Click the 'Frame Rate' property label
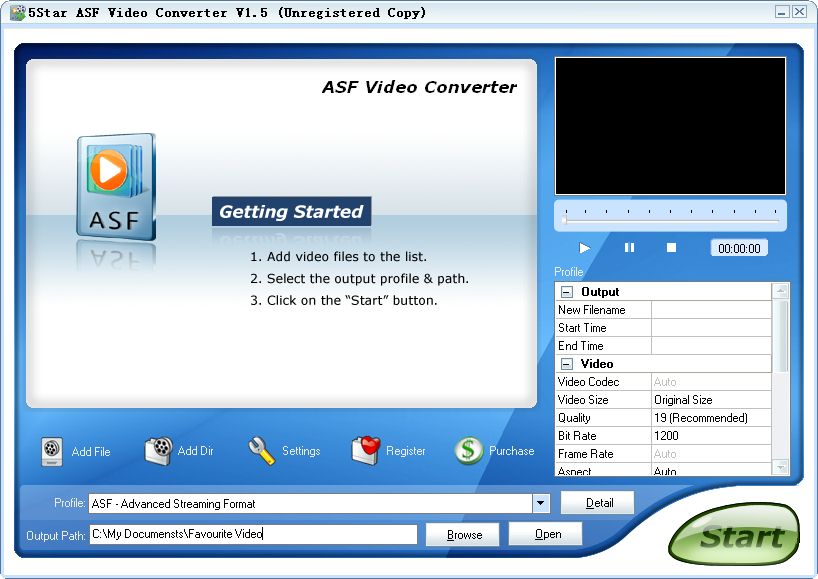The image size is (818, 579). (585, 454)
